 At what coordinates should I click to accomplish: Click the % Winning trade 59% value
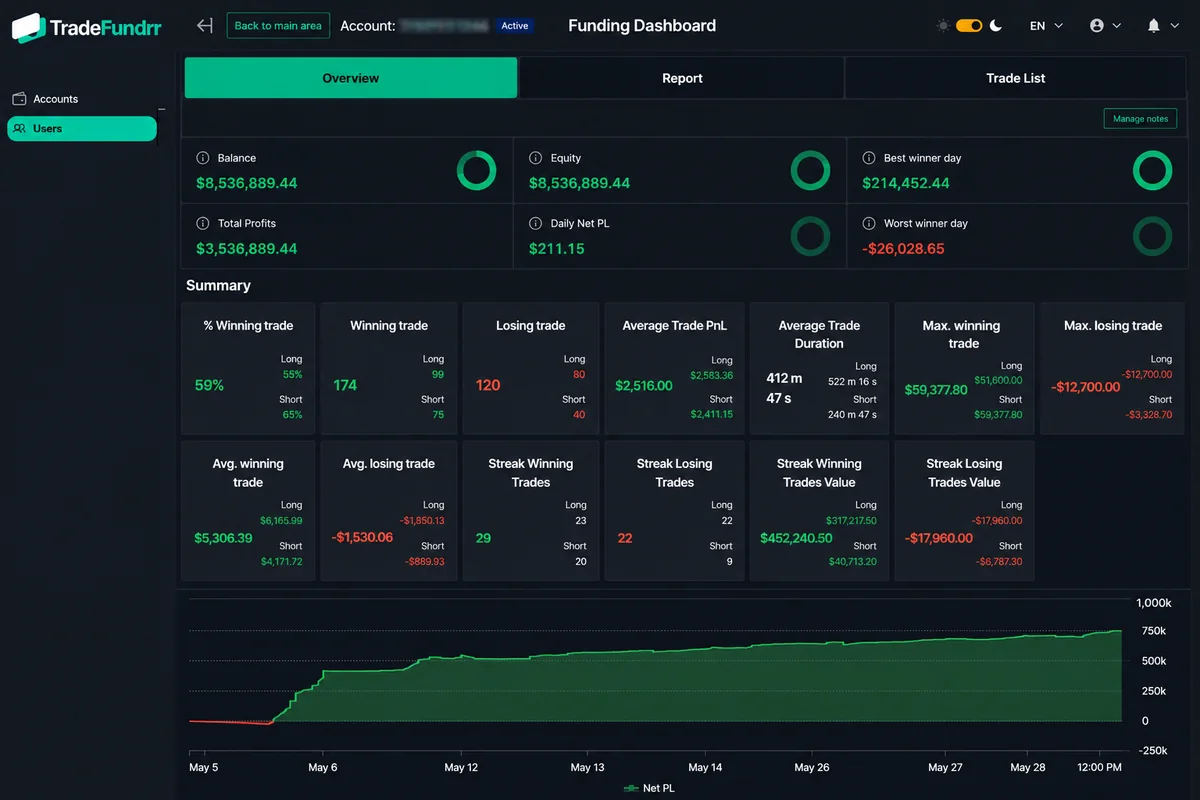point(209,385)
